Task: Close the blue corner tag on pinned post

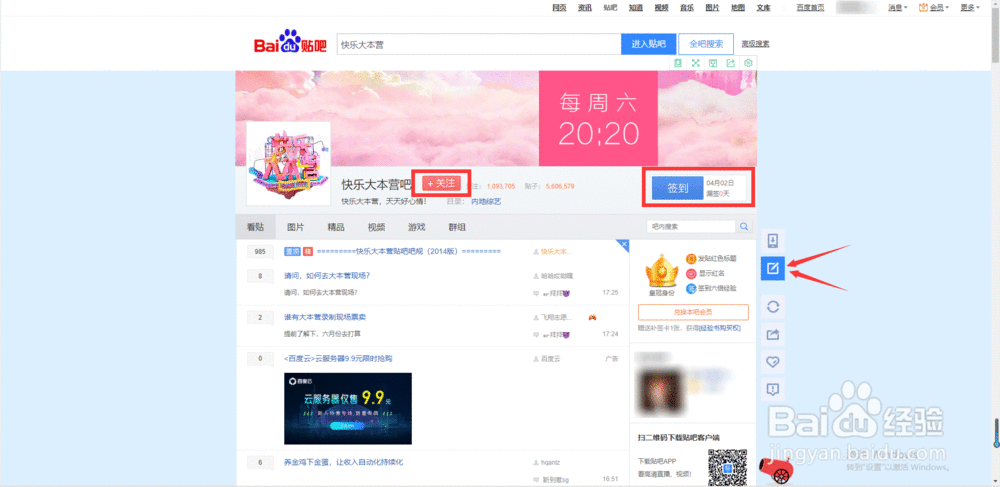Action: pos(624,245)
